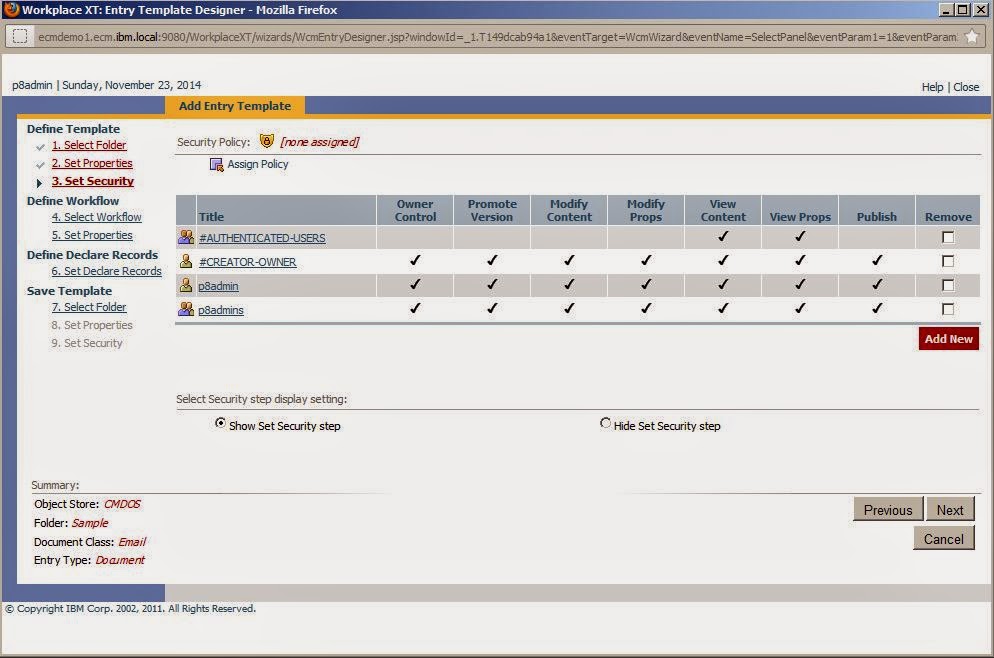Select the Show Set Security step option
This screenshot has height=658, width=994.
tap(220, 423)
